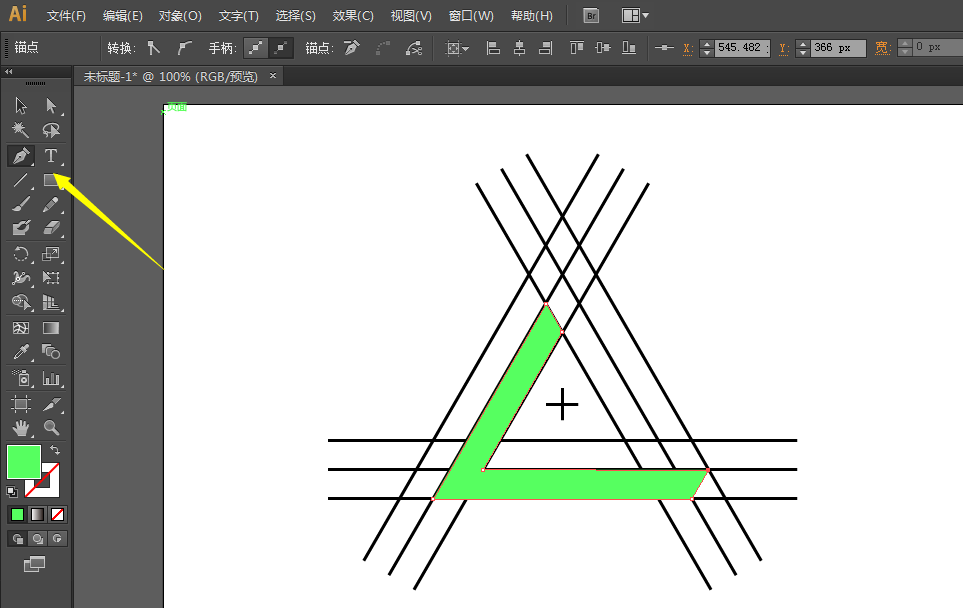Select the Symbol Sprayer tool

21,378
